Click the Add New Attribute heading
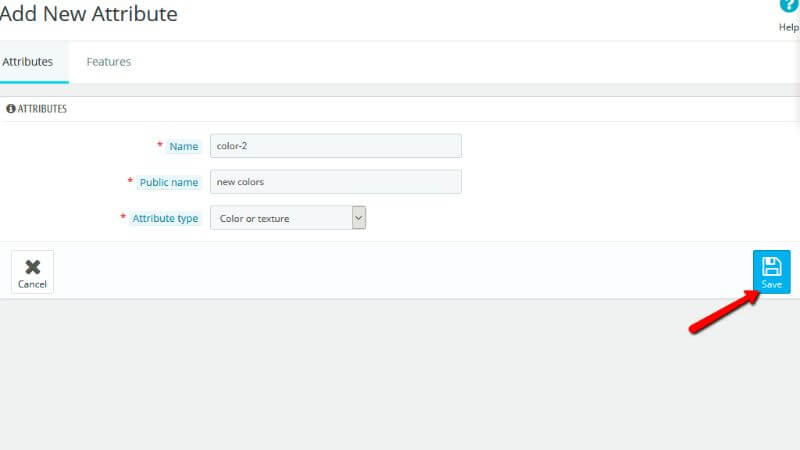Viewport: 800px width, 450px height. coord(89,14)
